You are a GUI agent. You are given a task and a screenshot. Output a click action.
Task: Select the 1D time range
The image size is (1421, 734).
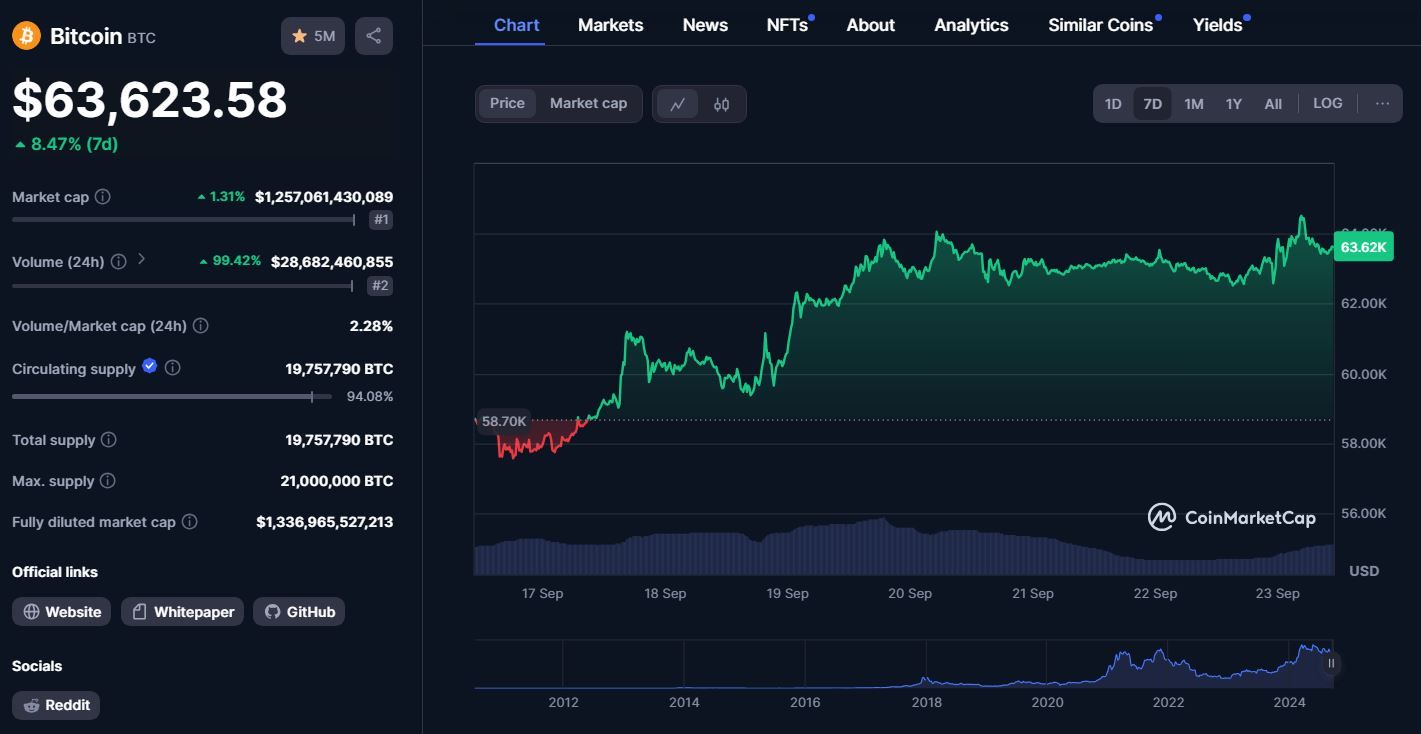coord(1113,104)
